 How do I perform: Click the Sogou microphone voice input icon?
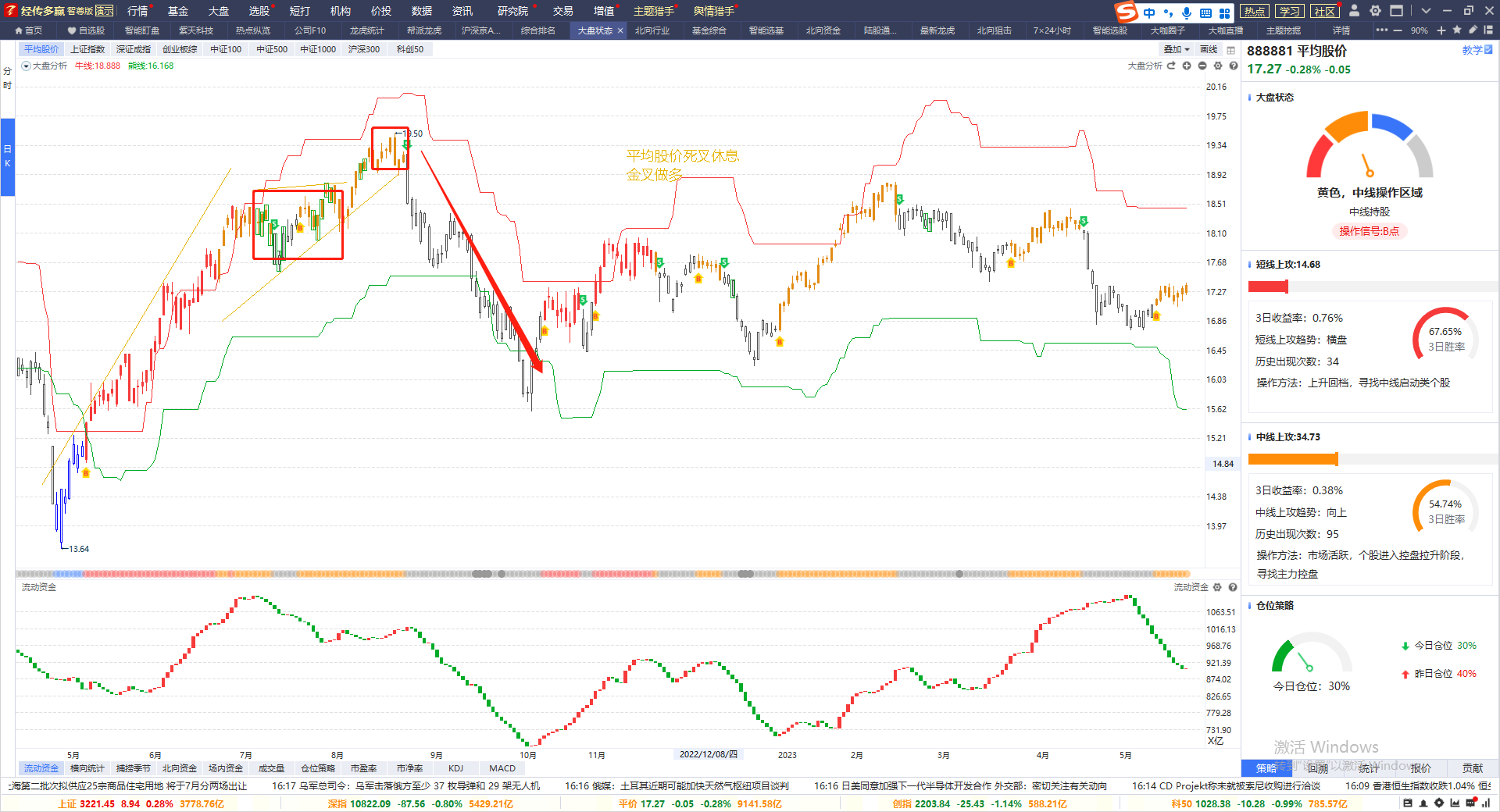[1187, 12]
